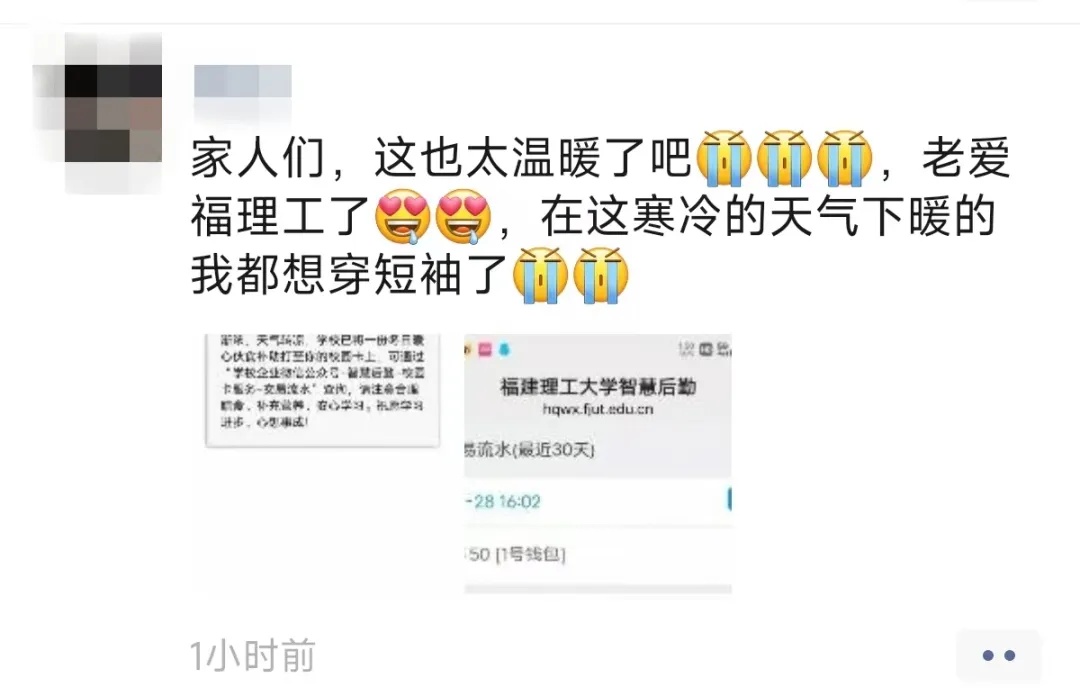Select the 流水(最近30天) heading
1080x696 pixels.
[529, 450]
